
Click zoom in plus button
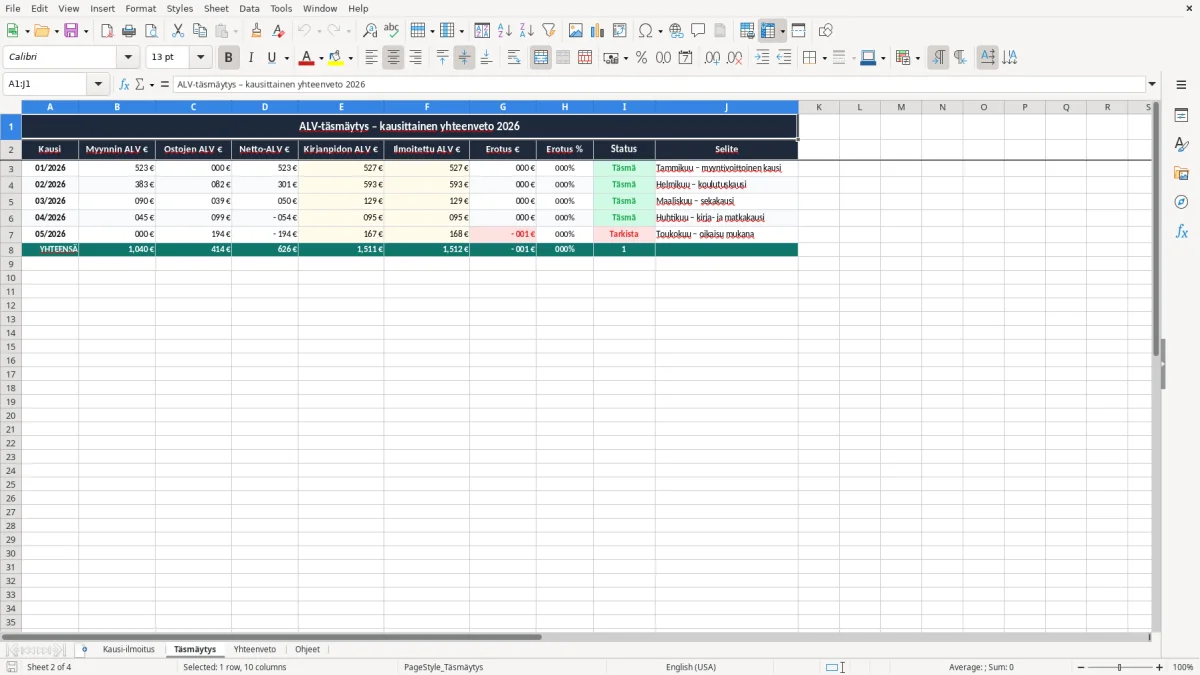pos(1159,667)
